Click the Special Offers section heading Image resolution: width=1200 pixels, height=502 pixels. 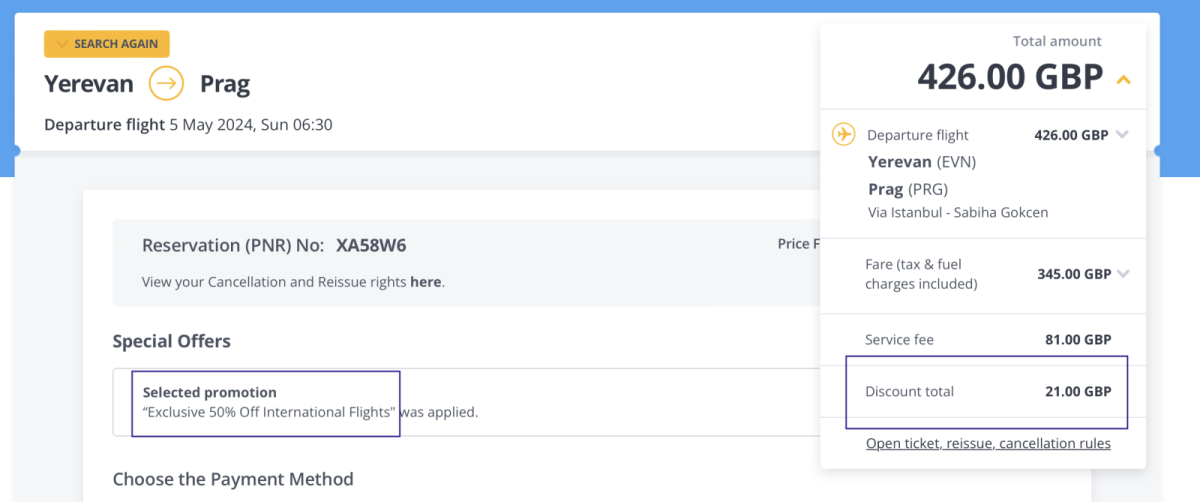tap(171, 341)
